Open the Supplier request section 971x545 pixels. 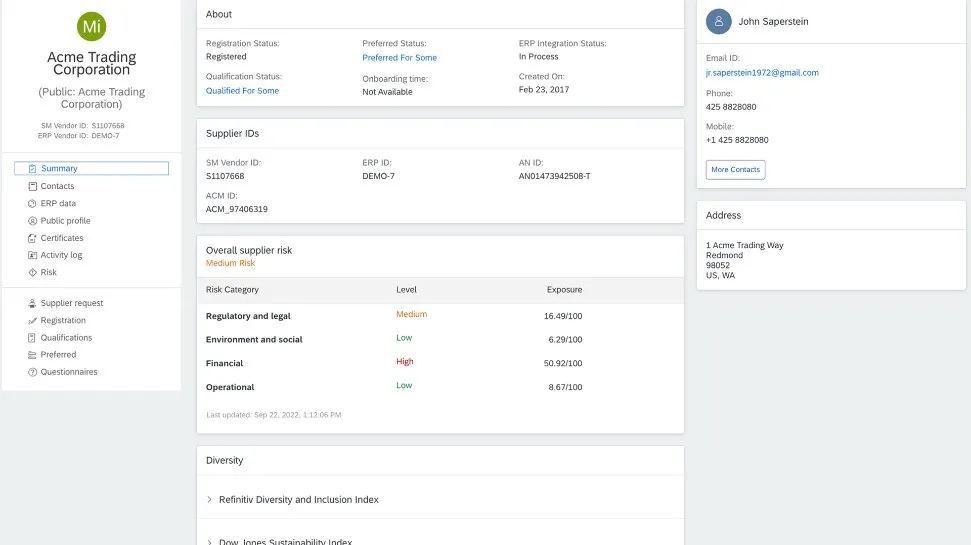pyautogui.click(x=71, y=303)
